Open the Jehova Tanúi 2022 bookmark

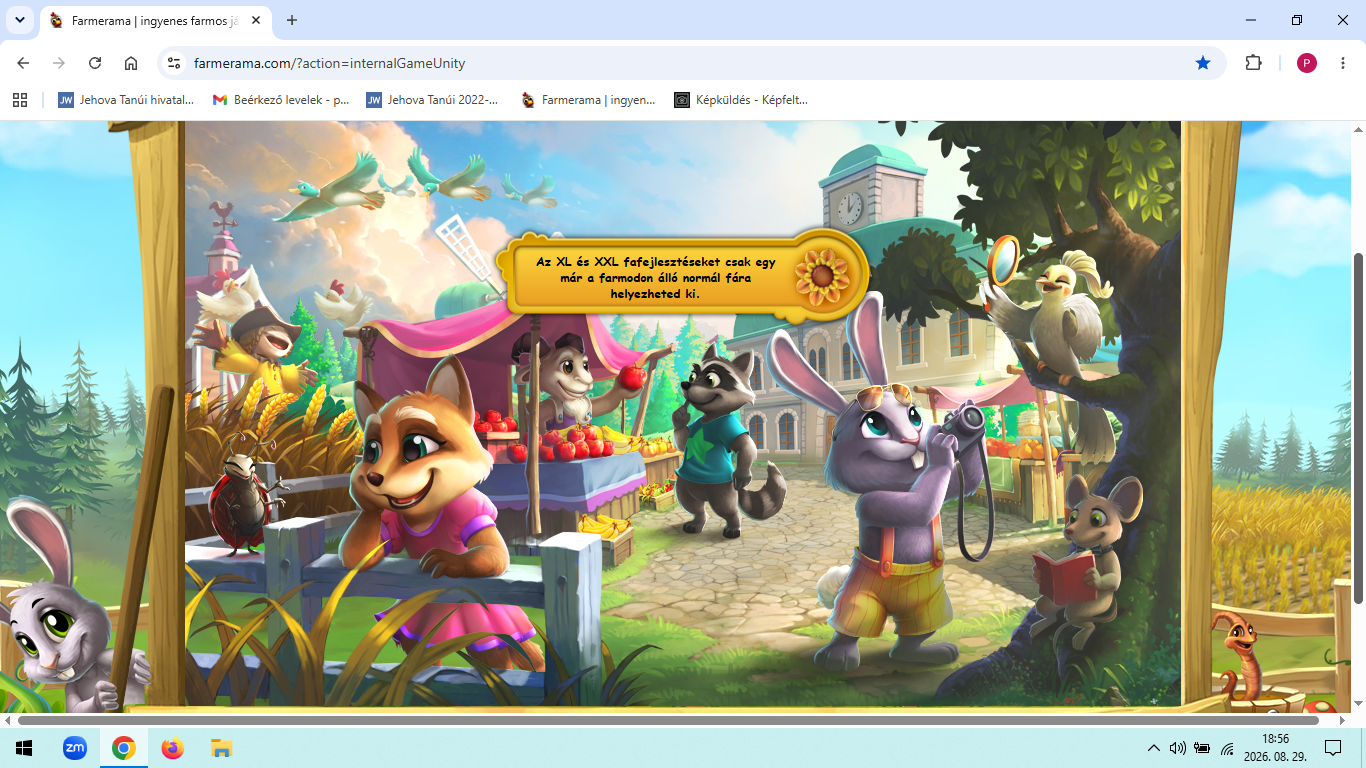point(434,100)
